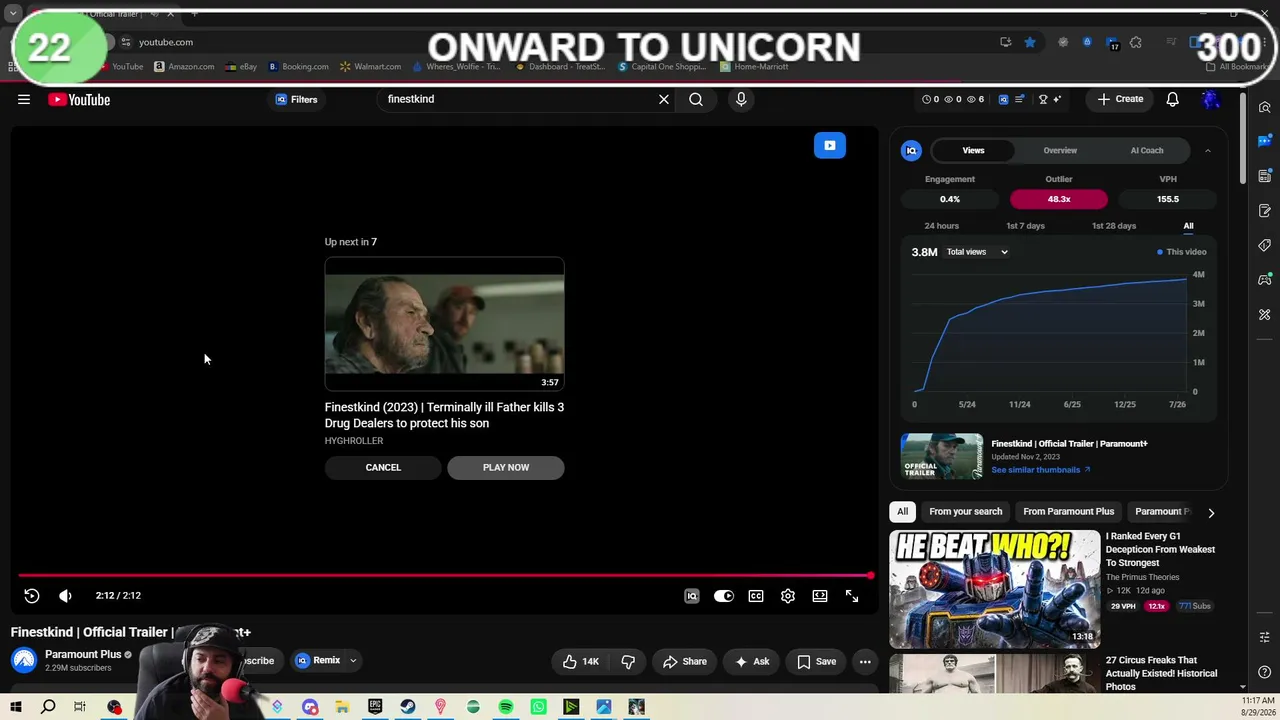
Task: Open the Decepticon ranking video thumbnail
Action: point(995,589)
